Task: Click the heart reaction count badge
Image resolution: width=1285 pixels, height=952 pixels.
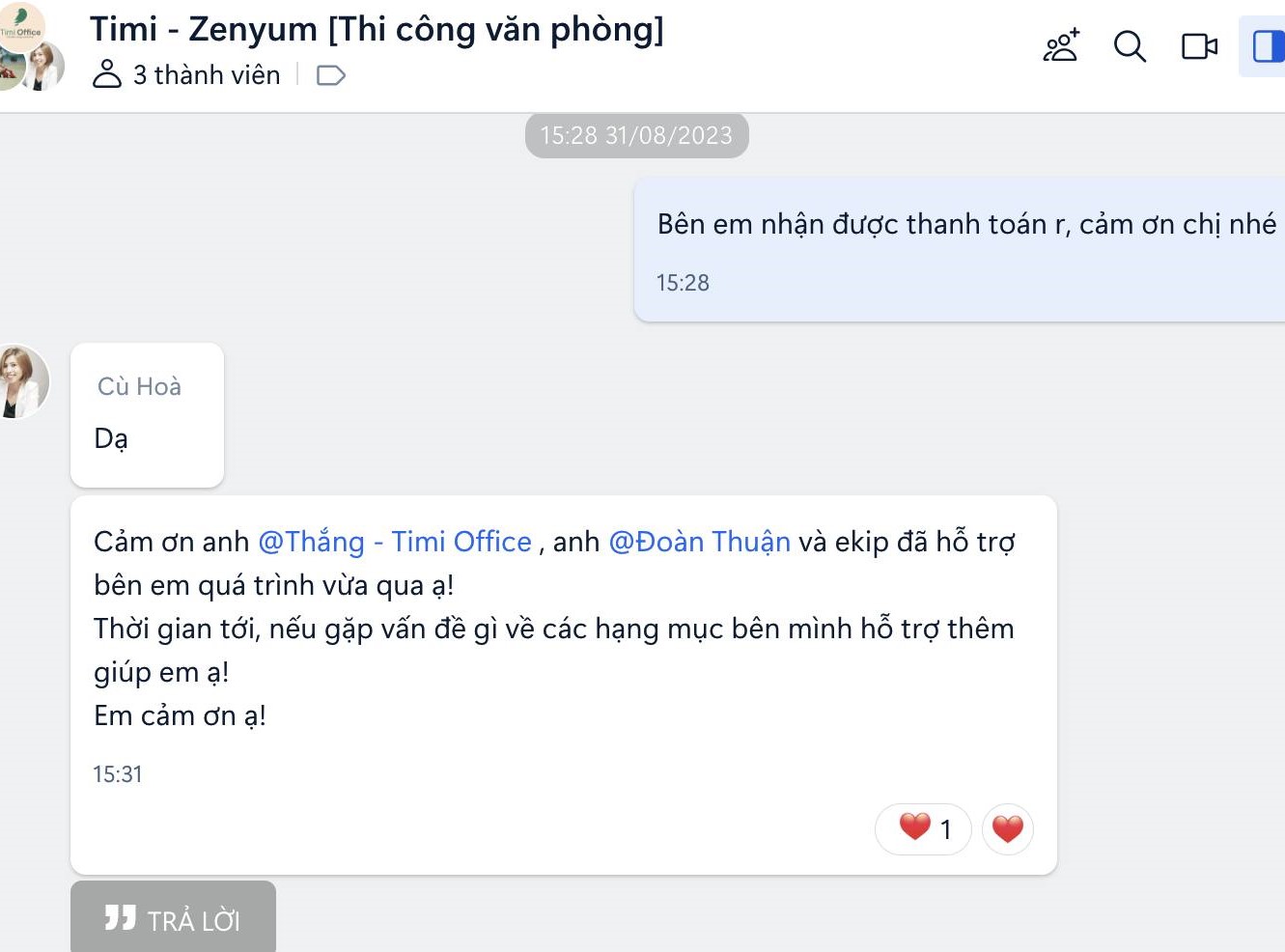Action: pyautogui.click(x=923, y=828)
